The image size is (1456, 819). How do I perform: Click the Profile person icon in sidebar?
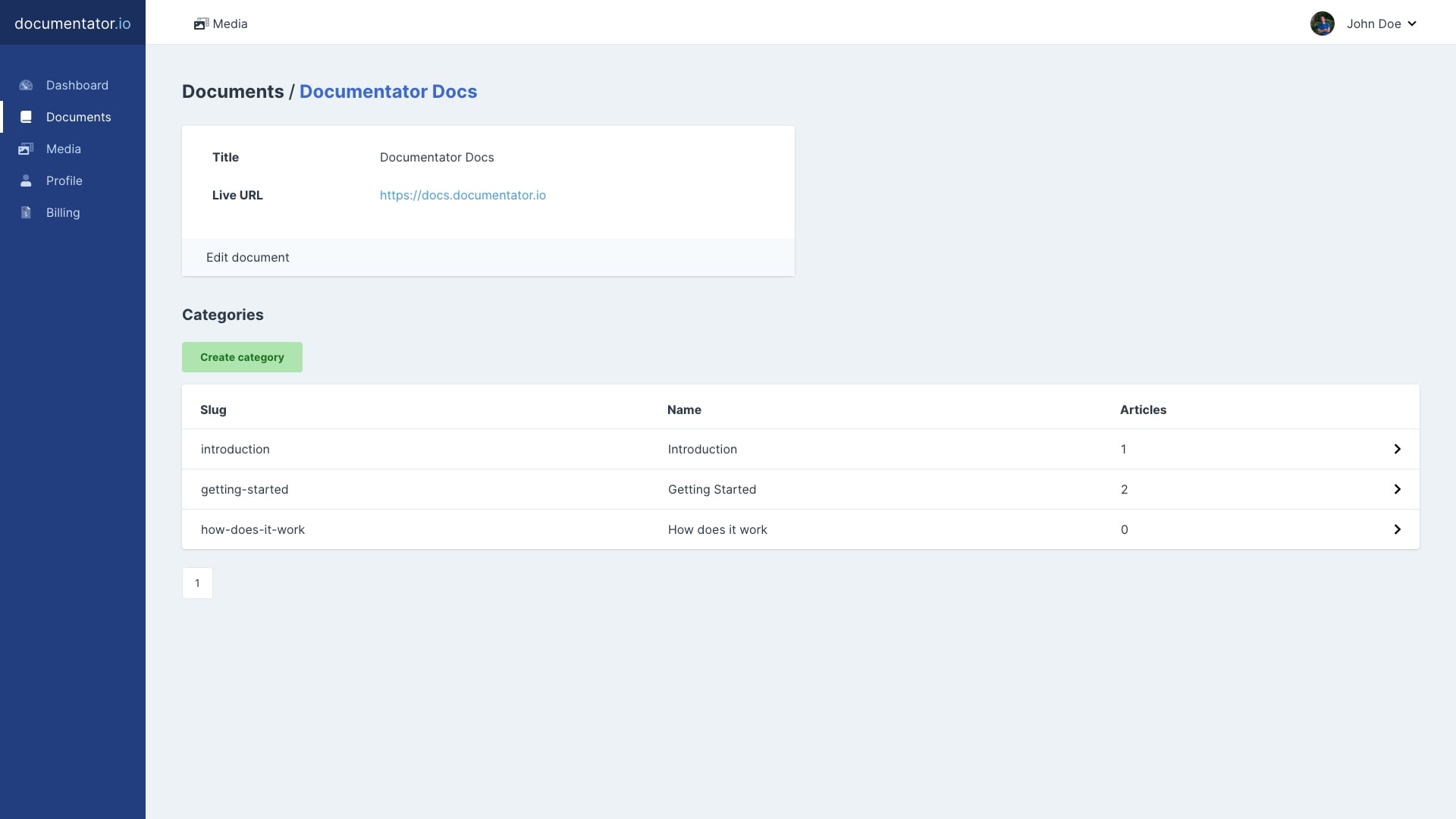26,181
